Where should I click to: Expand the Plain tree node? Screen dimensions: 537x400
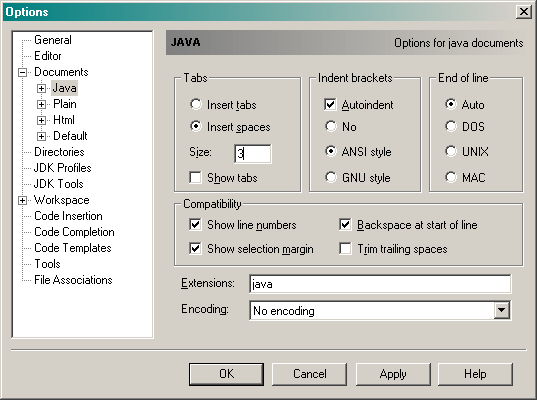pyautogui.click(x=41, y=104)
